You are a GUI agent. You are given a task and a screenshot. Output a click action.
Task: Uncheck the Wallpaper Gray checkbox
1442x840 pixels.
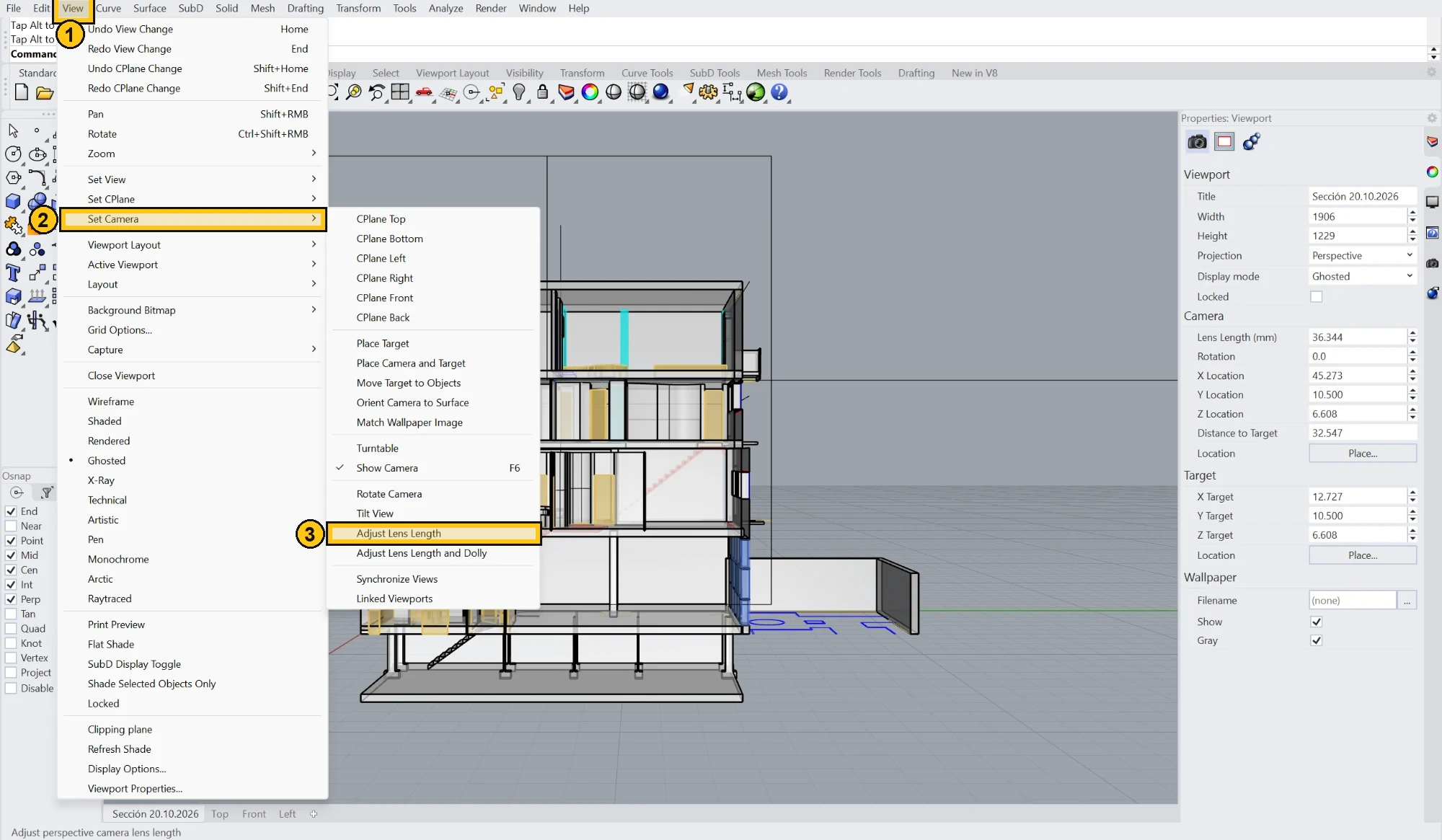1316,640
